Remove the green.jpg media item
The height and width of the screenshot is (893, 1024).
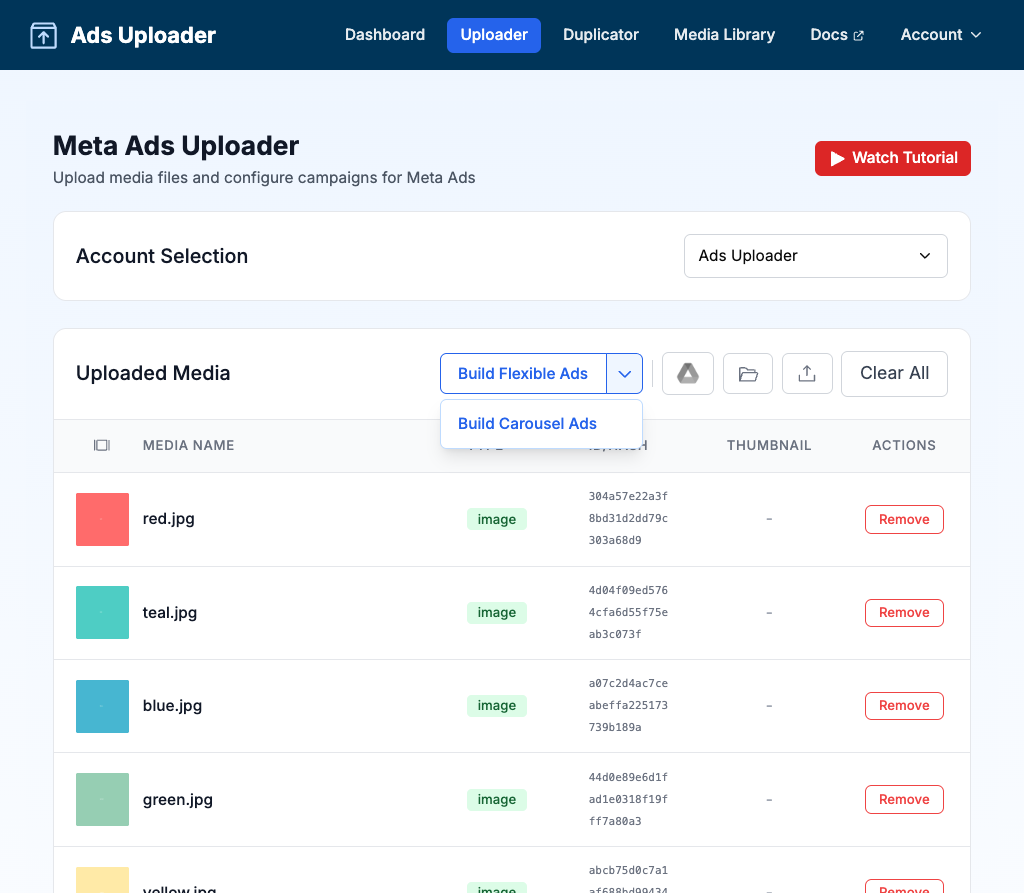click(x=904, y=799)
